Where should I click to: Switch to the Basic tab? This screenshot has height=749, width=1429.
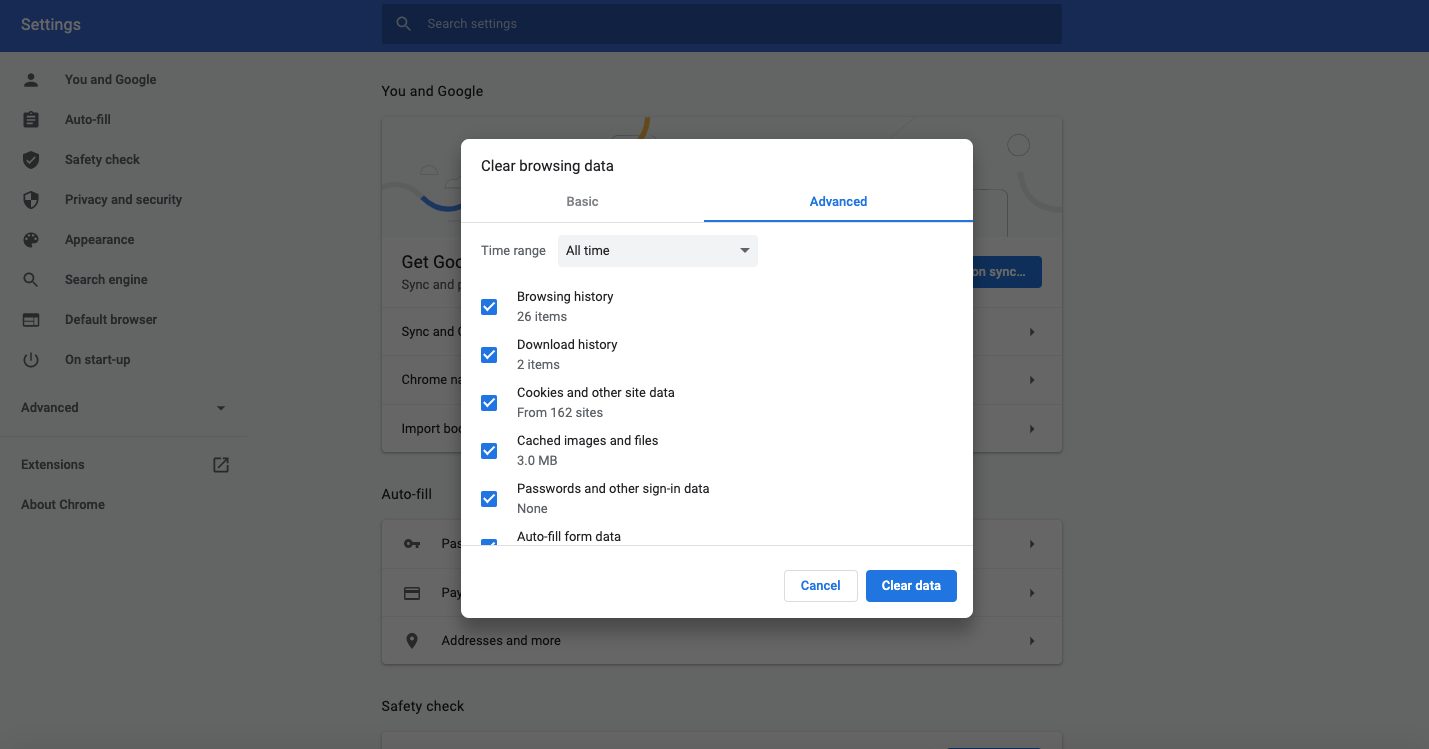(x=582, y=202)
